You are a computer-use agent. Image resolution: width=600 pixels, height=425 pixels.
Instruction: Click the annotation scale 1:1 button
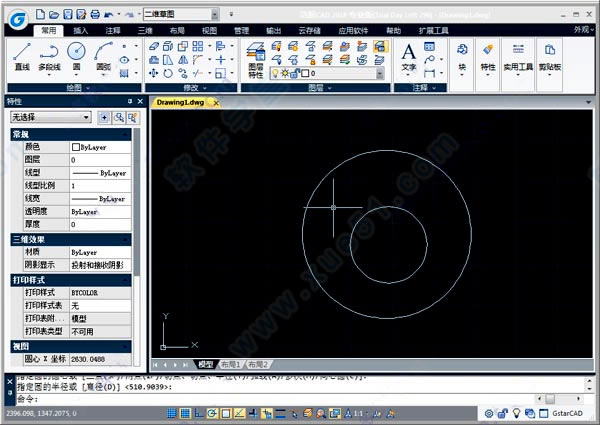point(358,414)
